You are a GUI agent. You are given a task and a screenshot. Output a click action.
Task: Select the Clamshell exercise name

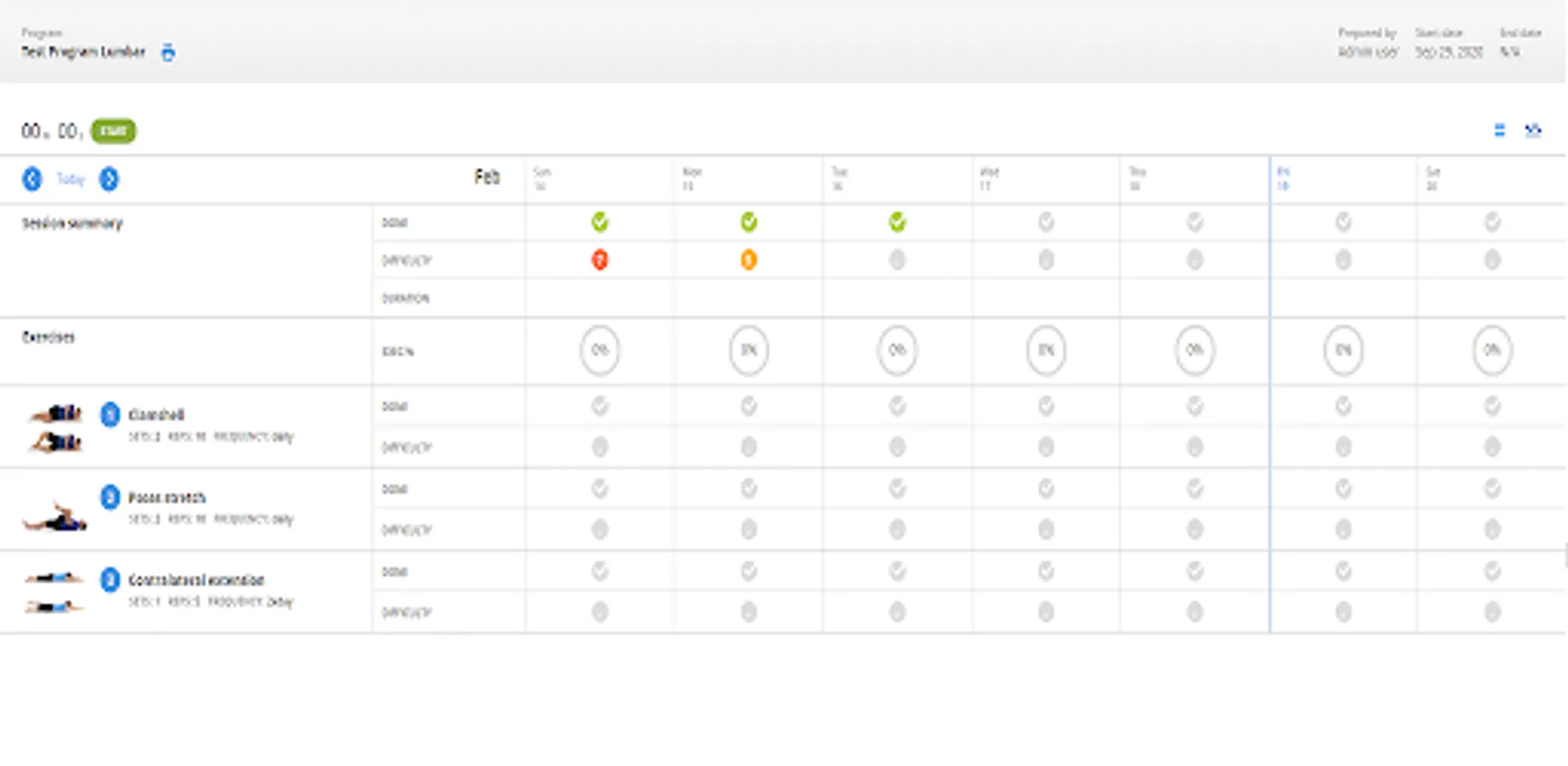[156, 414]
